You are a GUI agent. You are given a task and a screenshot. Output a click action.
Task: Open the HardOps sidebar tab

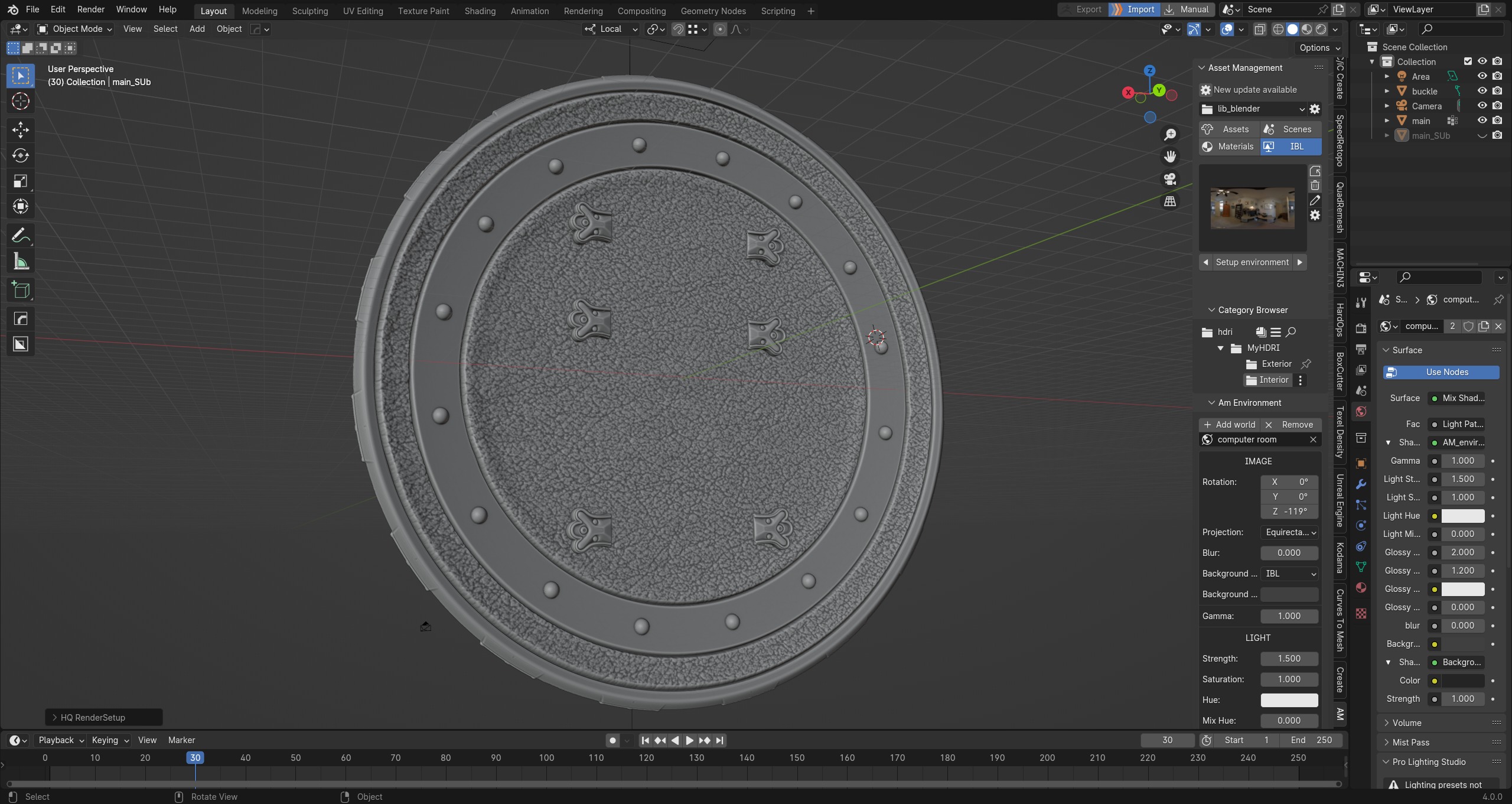click(1340, 320)
